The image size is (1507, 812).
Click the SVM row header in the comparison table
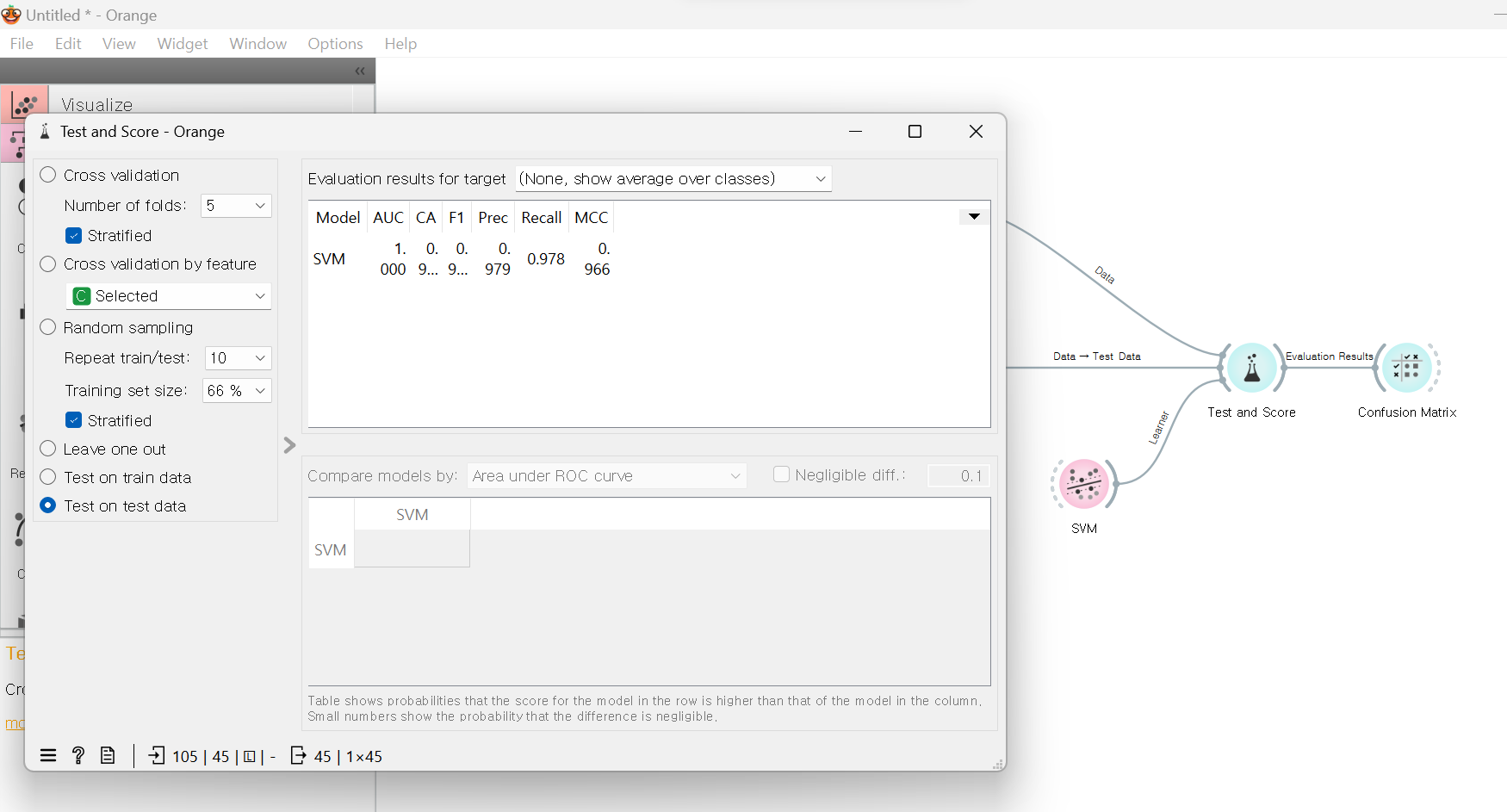[x=331, y=549]
